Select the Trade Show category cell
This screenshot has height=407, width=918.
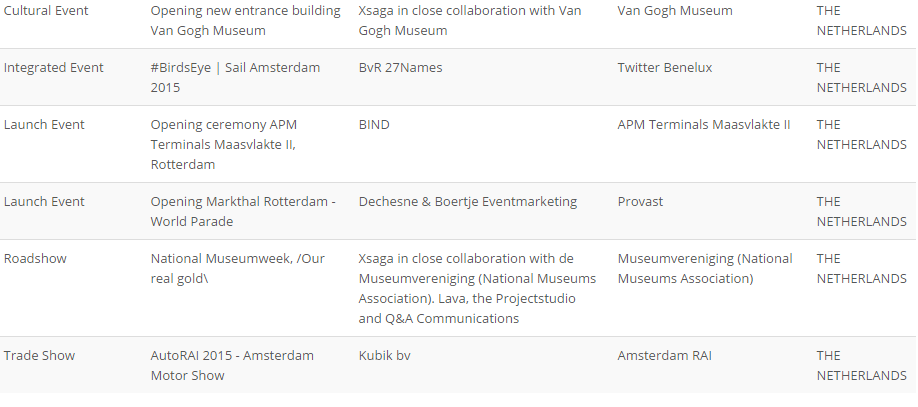point(40,355)
